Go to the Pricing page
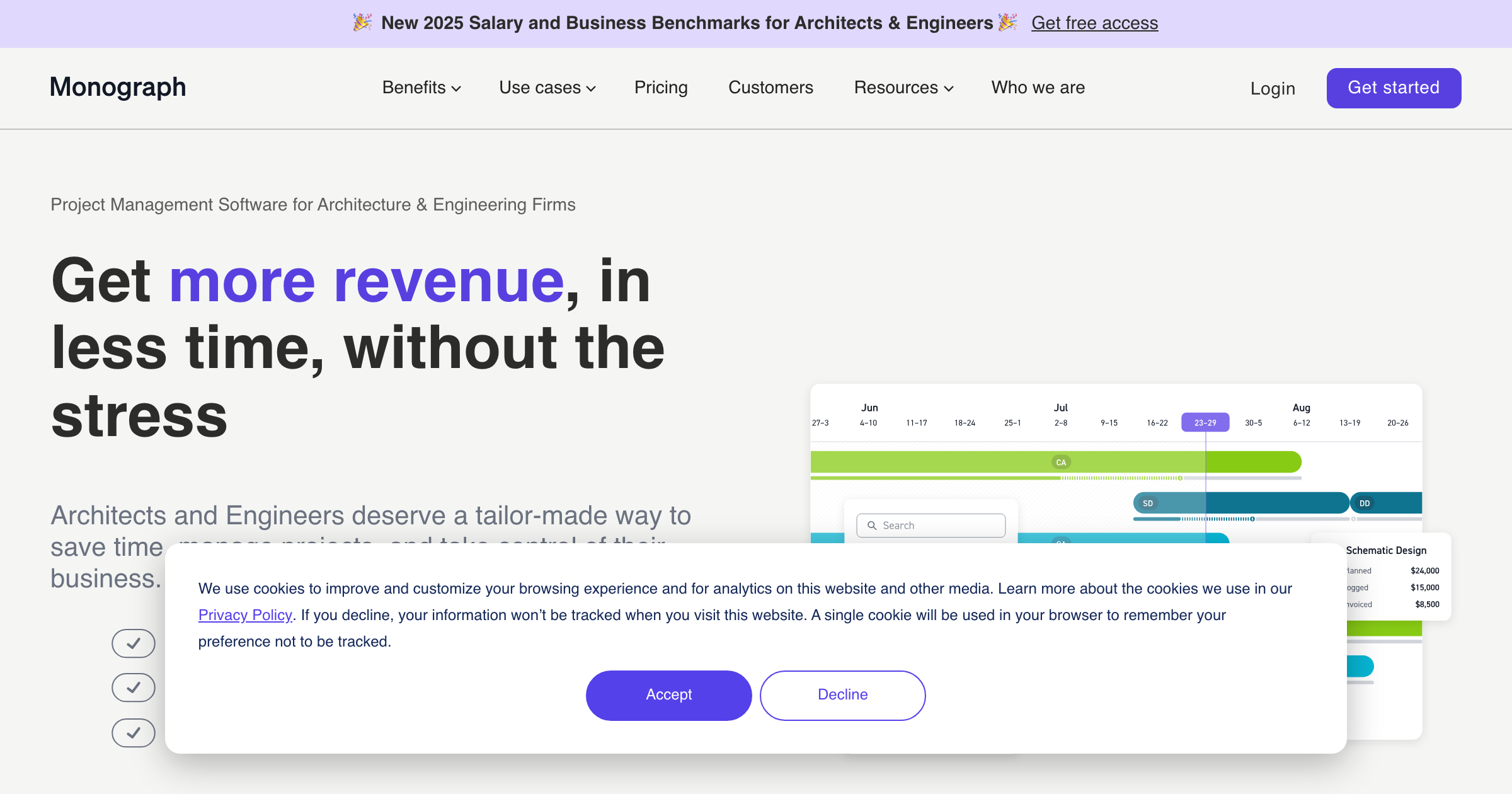1512x794 pixels. [x=661, y=88]
